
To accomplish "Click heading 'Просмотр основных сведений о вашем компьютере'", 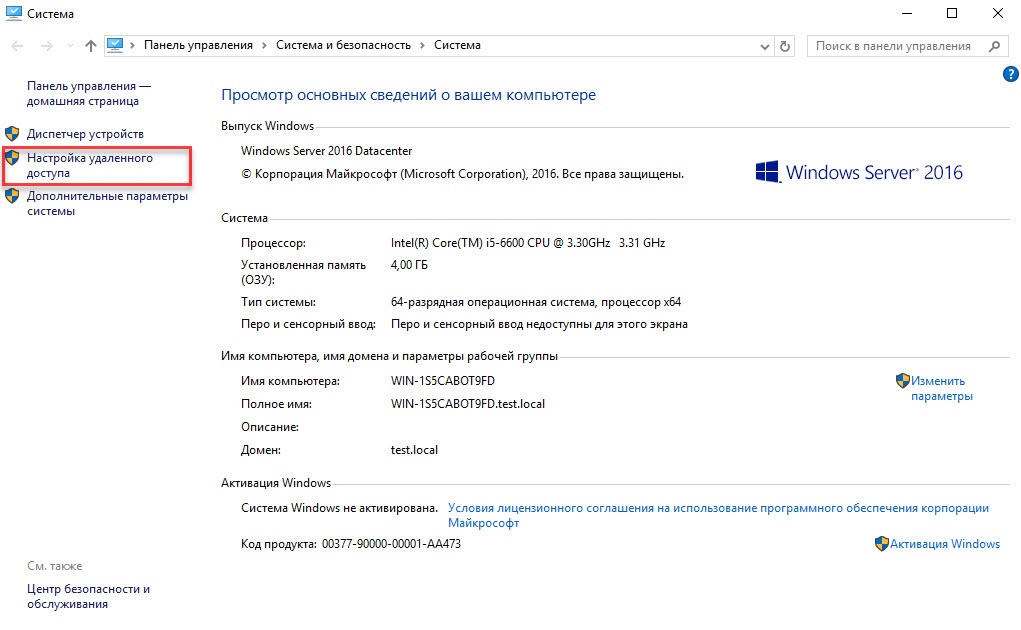I will (408, 94).
